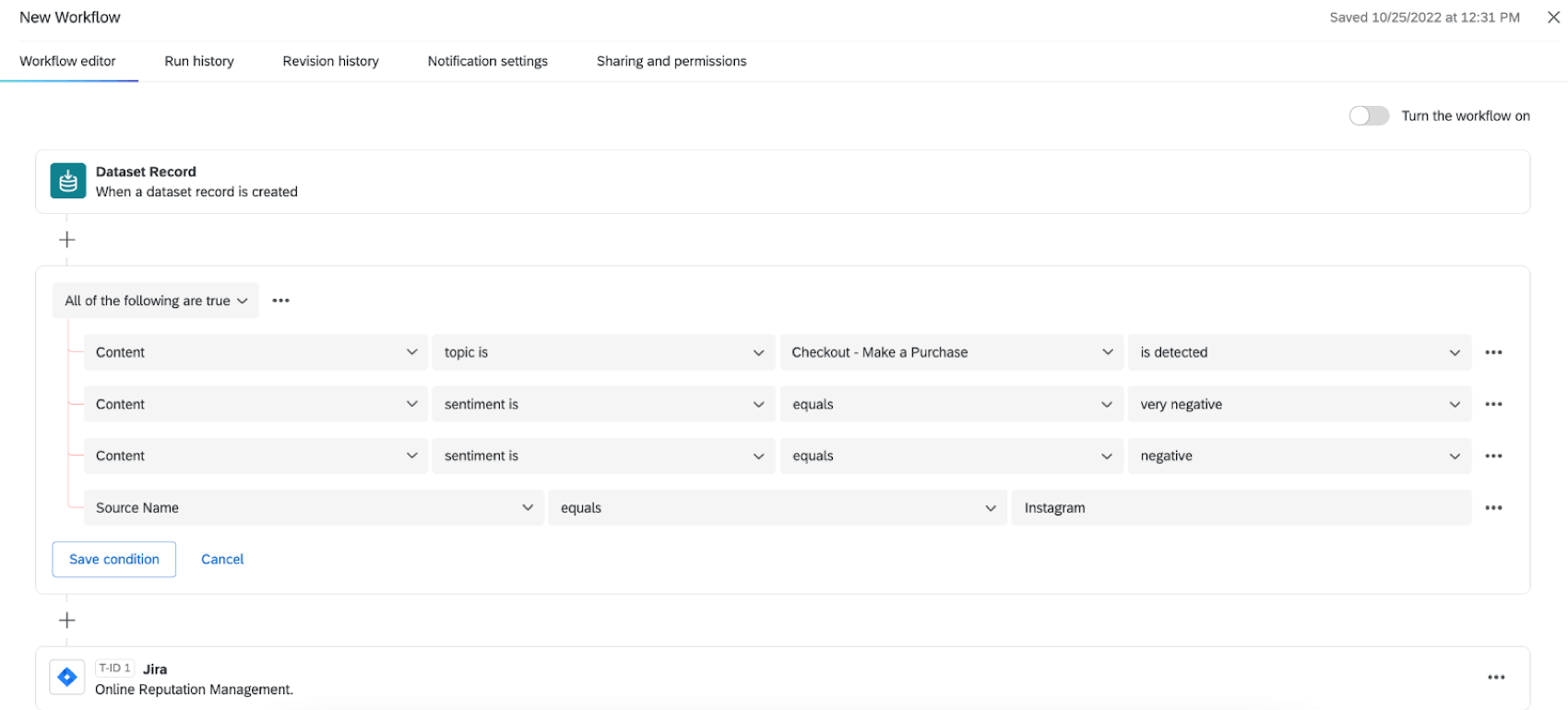Viewport: 1568px width, 710px height.
Task: Open options next to condition group selector
Action: click(281, 301)
